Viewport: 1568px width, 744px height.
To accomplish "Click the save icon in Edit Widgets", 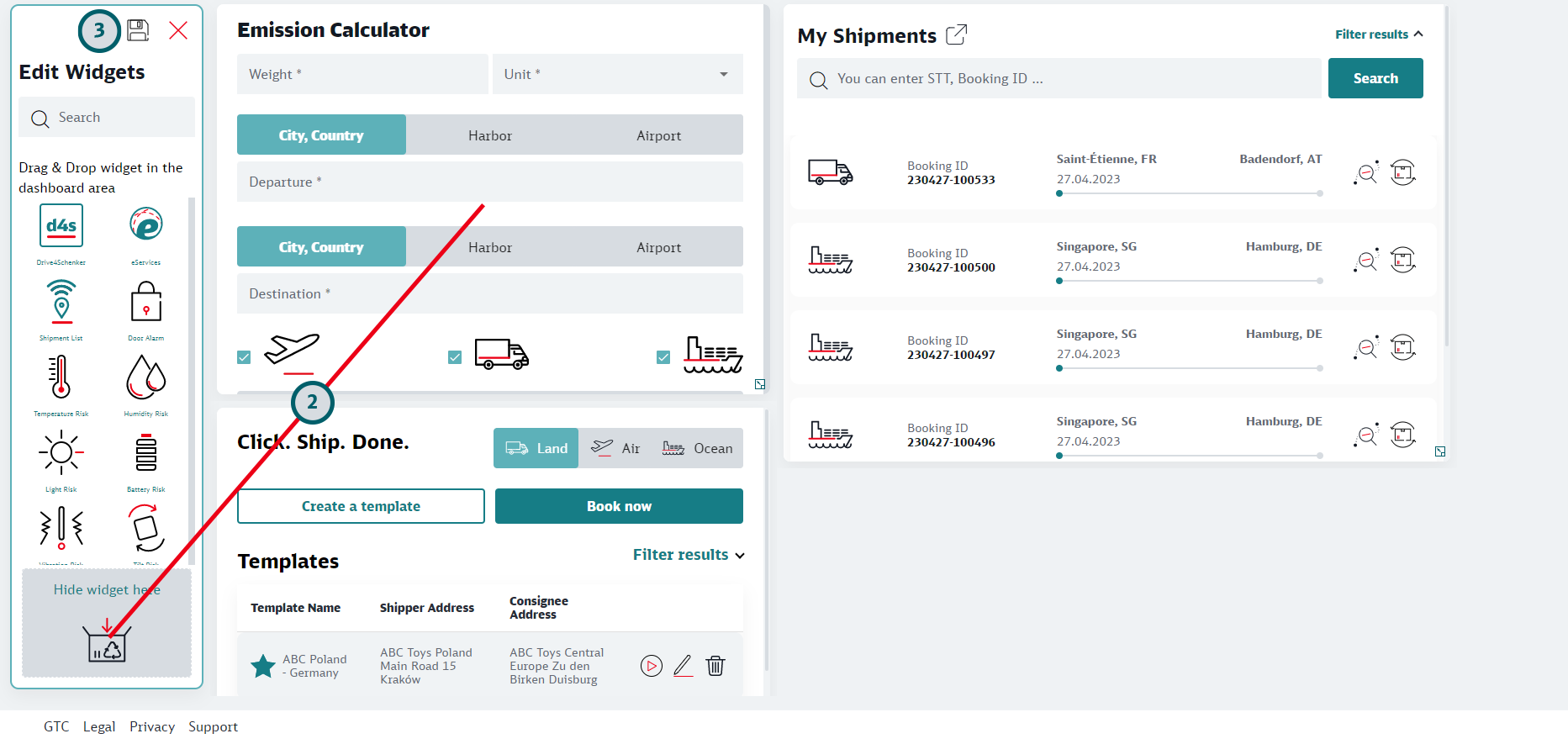I will [x=138, y=31].
